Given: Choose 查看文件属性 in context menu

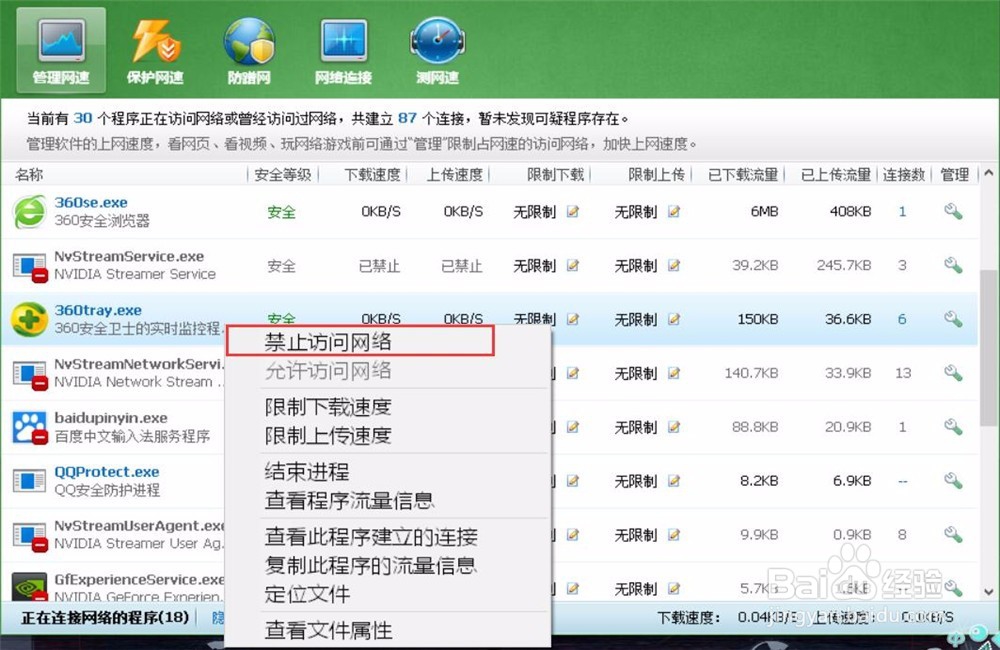Looking at the screenshot, I should click(x=328, y=630).
